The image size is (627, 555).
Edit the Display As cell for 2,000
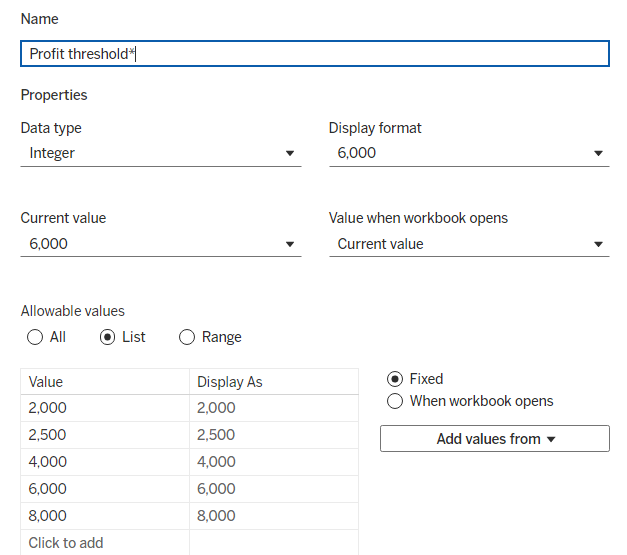click(x=273, y=408)
